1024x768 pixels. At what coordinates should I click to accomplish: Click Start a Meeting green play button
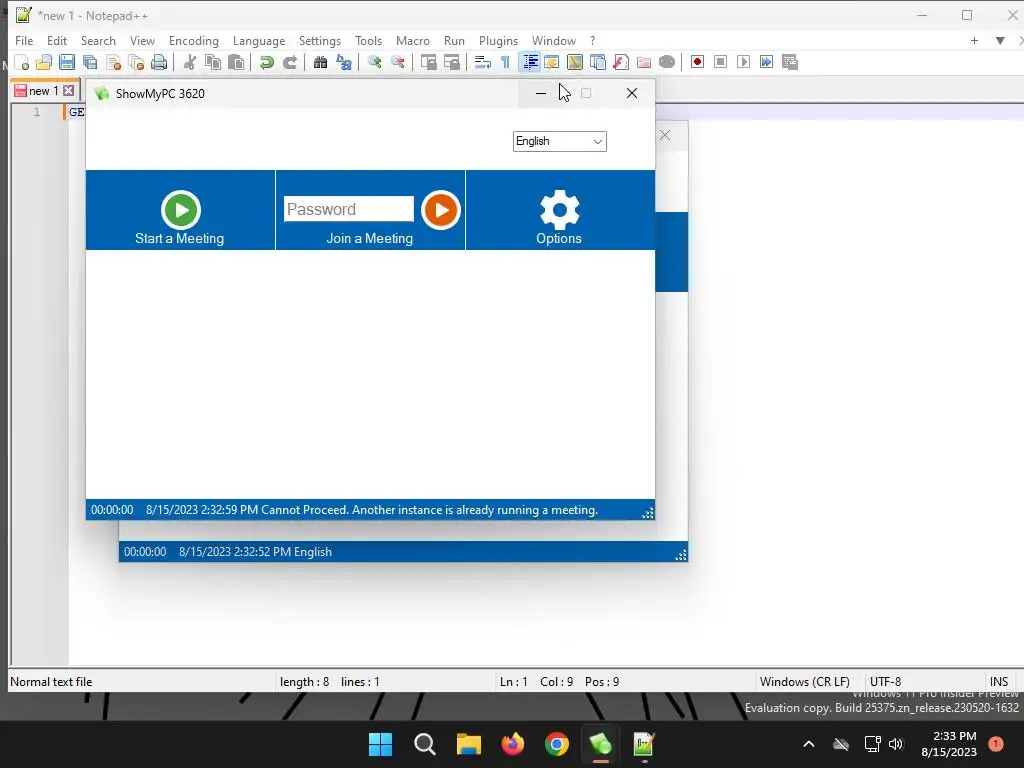click(180, 210)
